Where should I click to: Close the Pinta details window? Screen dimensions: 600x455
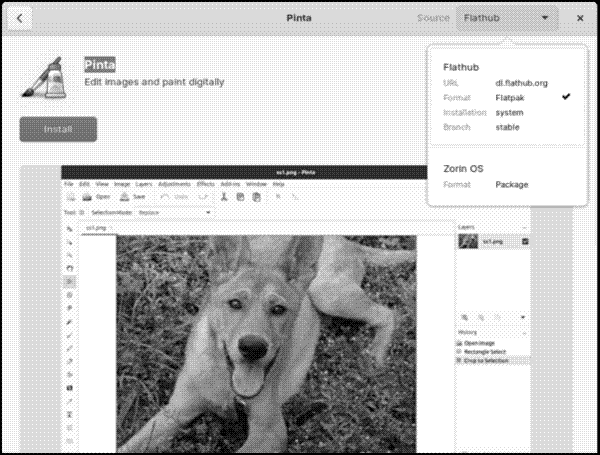coord(580,18)
